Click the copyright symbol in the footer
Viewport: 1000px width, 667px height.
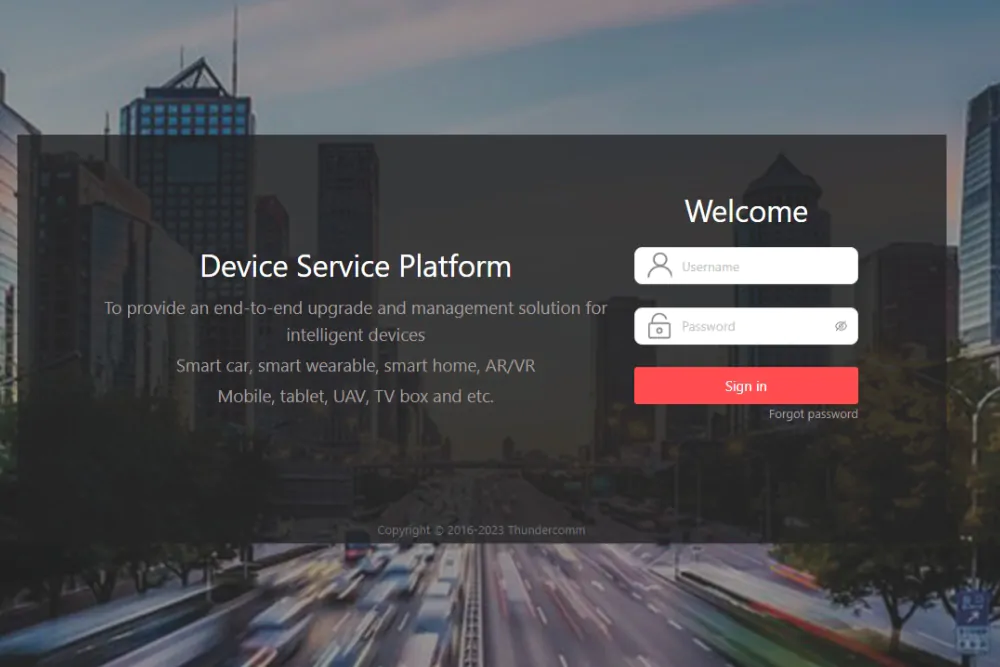pyautogui.click(x=439, y=530)
